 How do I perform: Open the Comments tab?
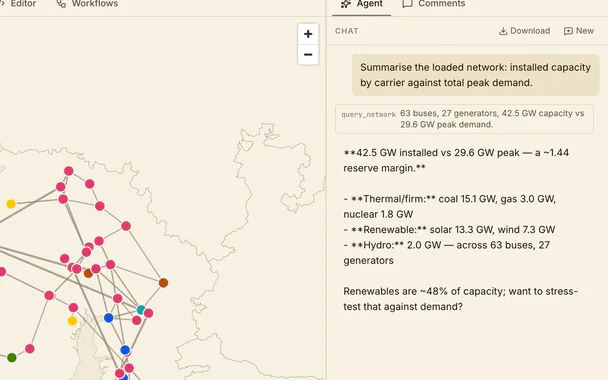point(434,4)
